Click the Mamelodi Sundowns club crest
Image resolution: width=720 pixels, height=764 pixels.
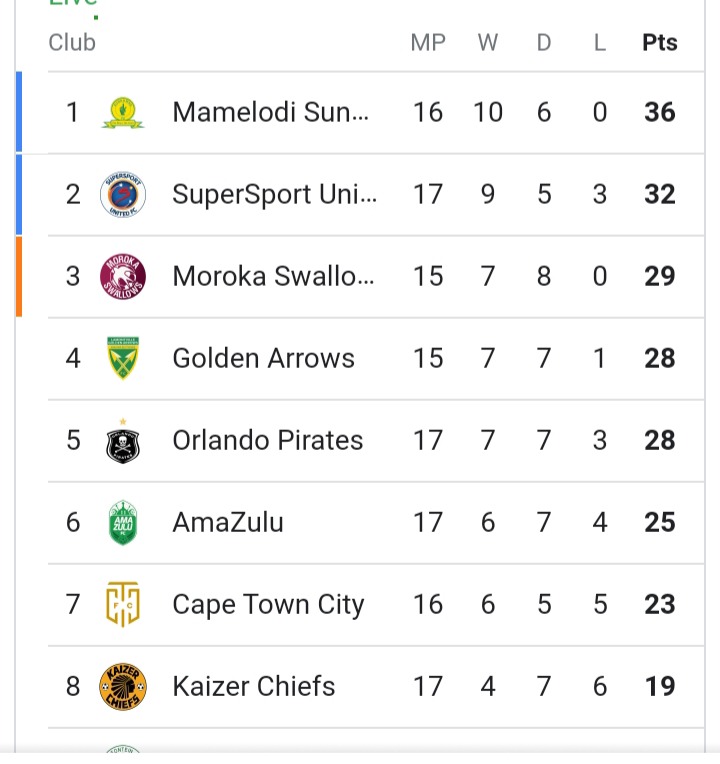point(123,113)
